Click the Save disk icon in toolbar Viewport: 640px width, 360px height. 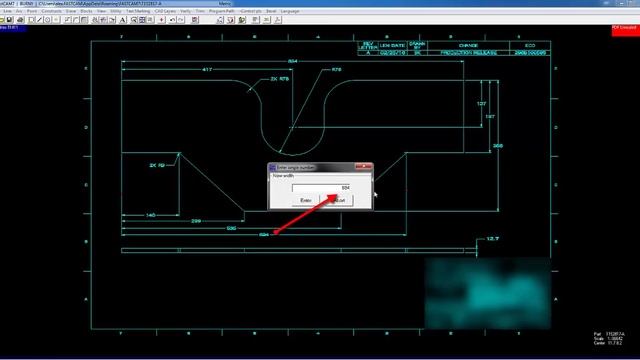point(9,20)
